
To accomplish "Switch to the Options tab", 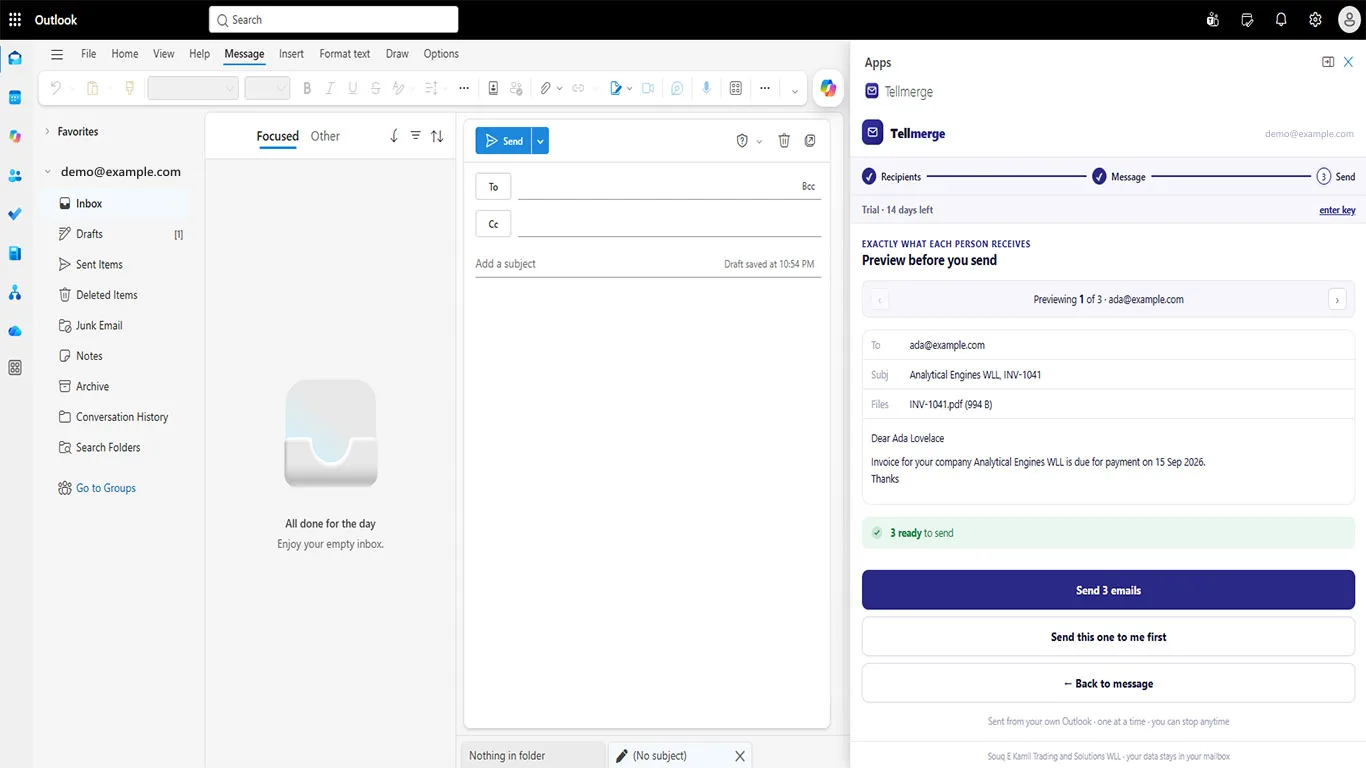I will click(441, 54).
